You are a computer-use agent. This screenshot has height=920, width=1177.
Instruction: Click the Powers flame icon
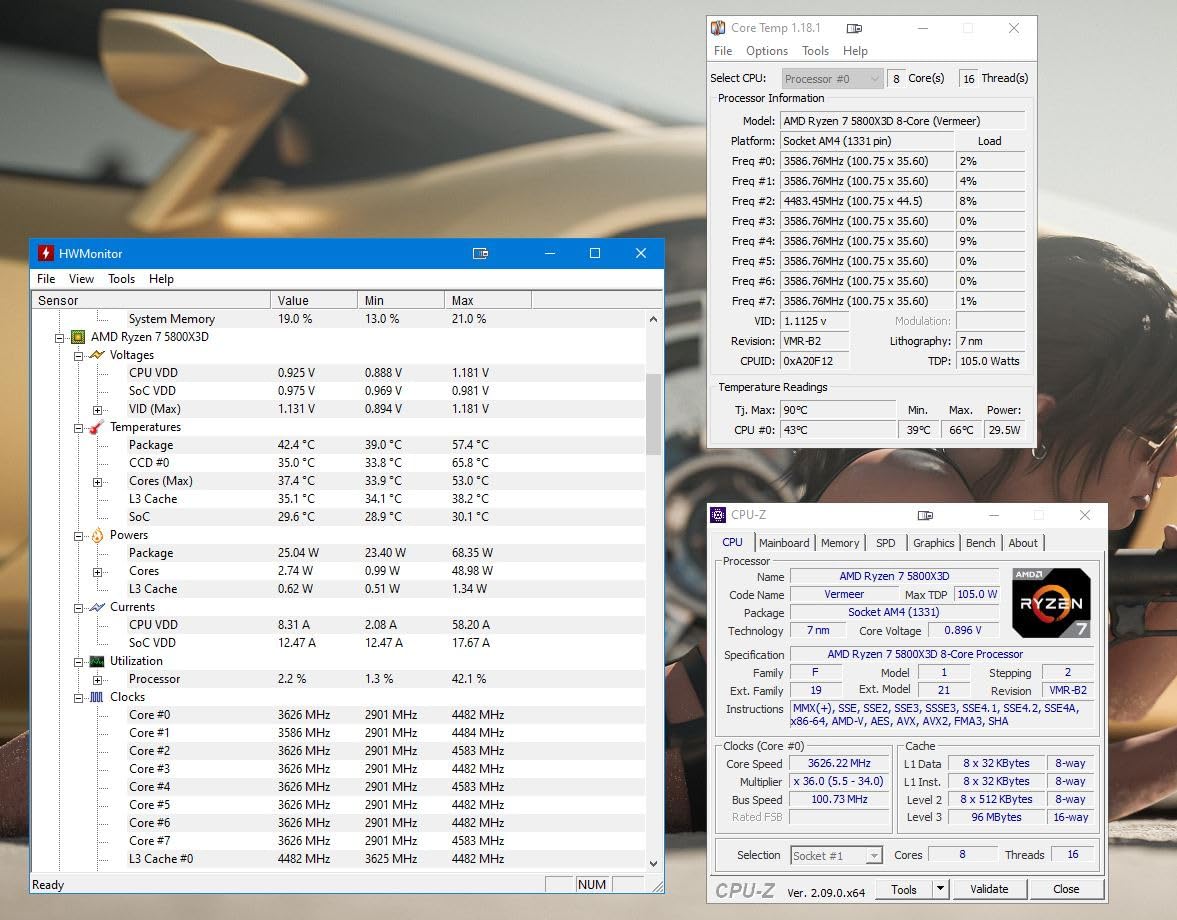[x=97, y=535]
